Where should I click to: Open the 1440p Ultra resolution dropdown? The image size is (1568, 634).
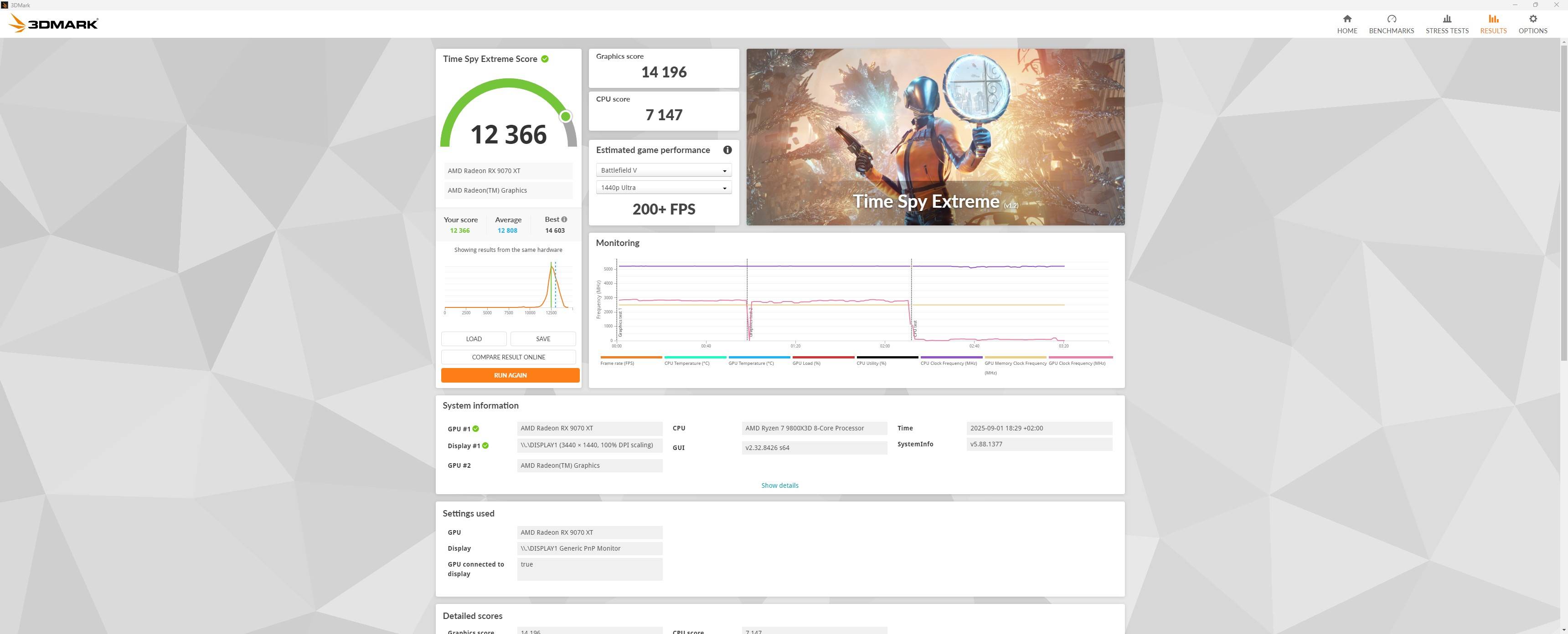click(663, 188)
